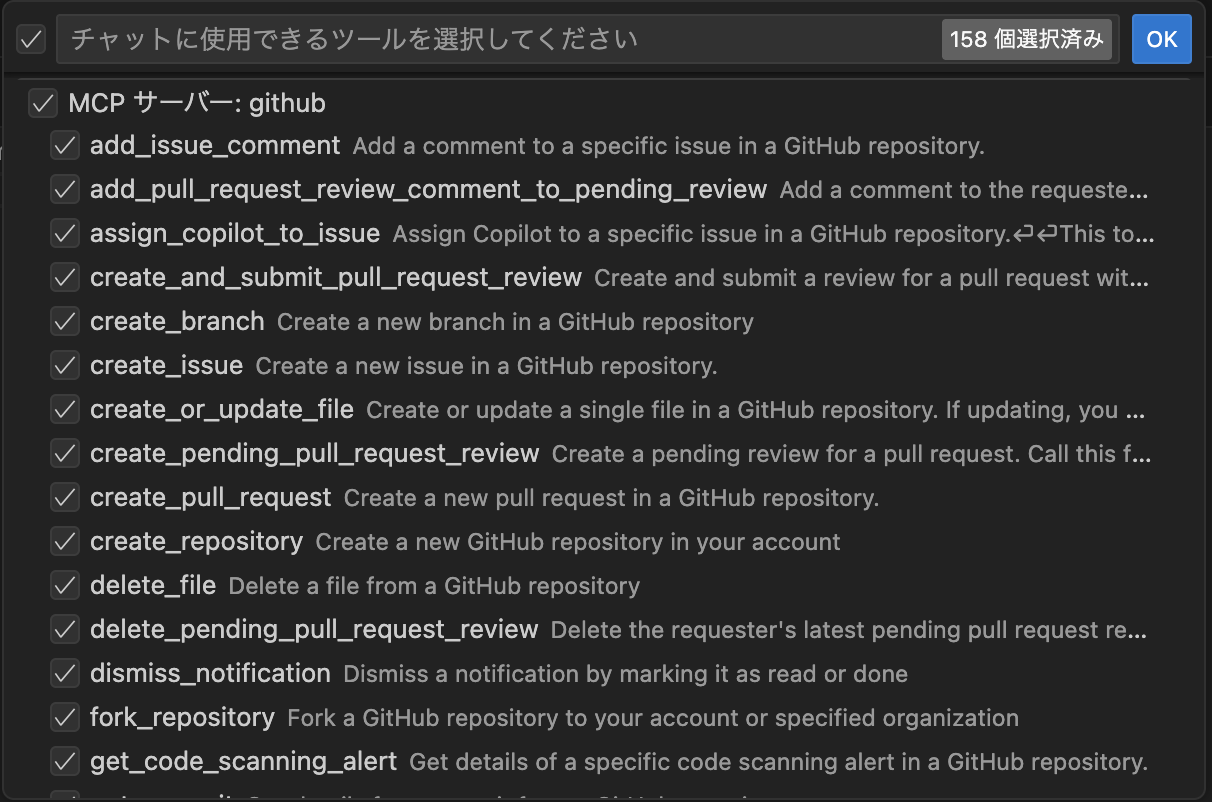This screenshot has width=1212, height=802.
Task: Click the 158 個選択済み badge
Action: click(x=1027, y=39)
